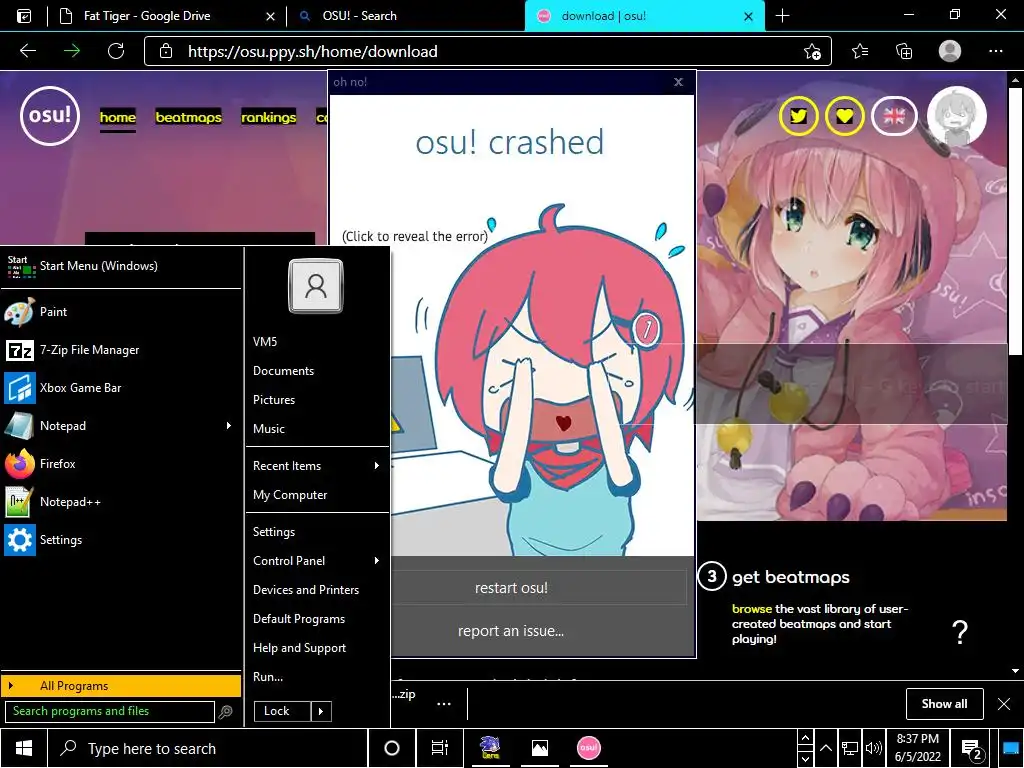Image resolution: width=1024 pixels, height=768 pixels.
Task: Open Task View on the taskbar
Action: tap(440, 748)
